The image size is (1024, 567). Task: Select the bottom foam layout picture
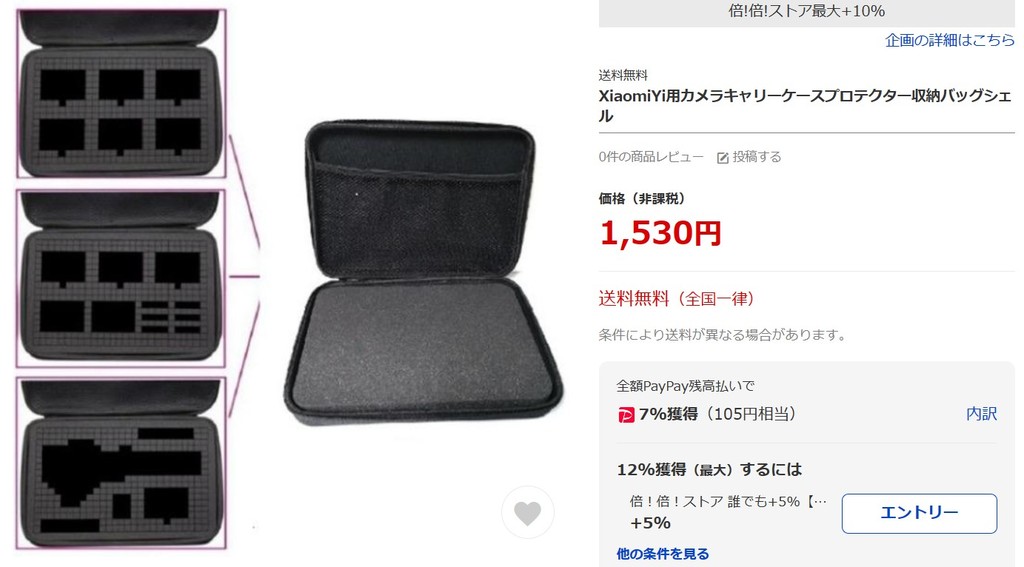pyautogui.click(x=121, y=463)
